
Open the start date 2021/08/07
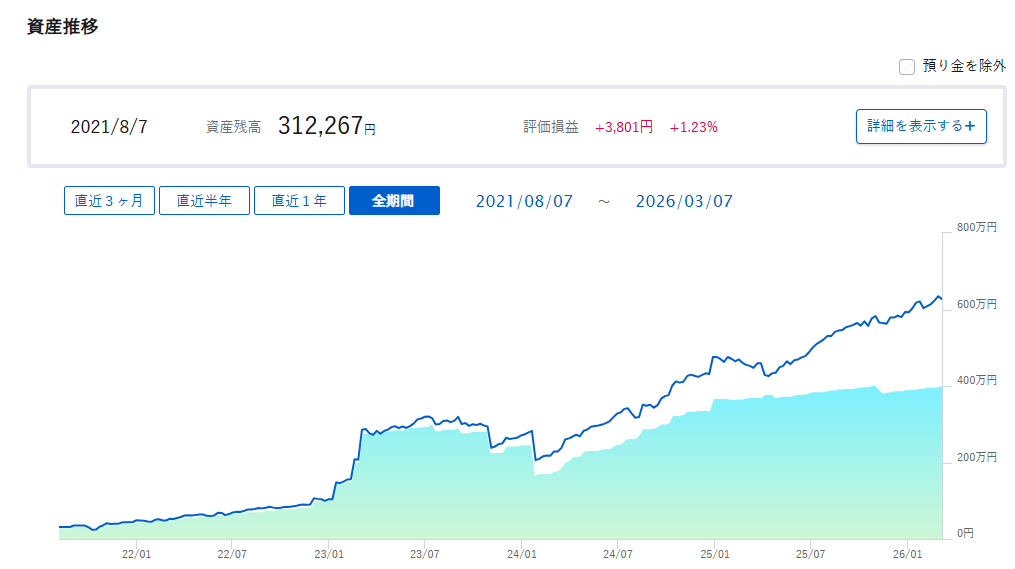pos(524,201)
